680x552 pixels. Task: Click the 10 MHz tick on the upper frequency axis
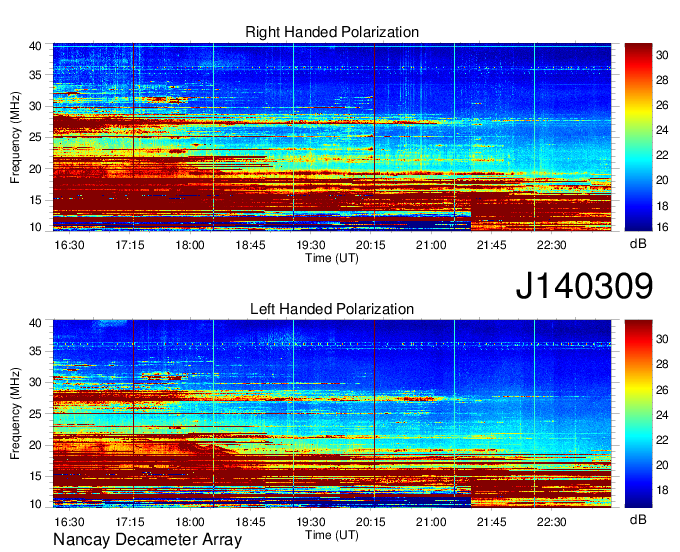(x=35, y=227)
